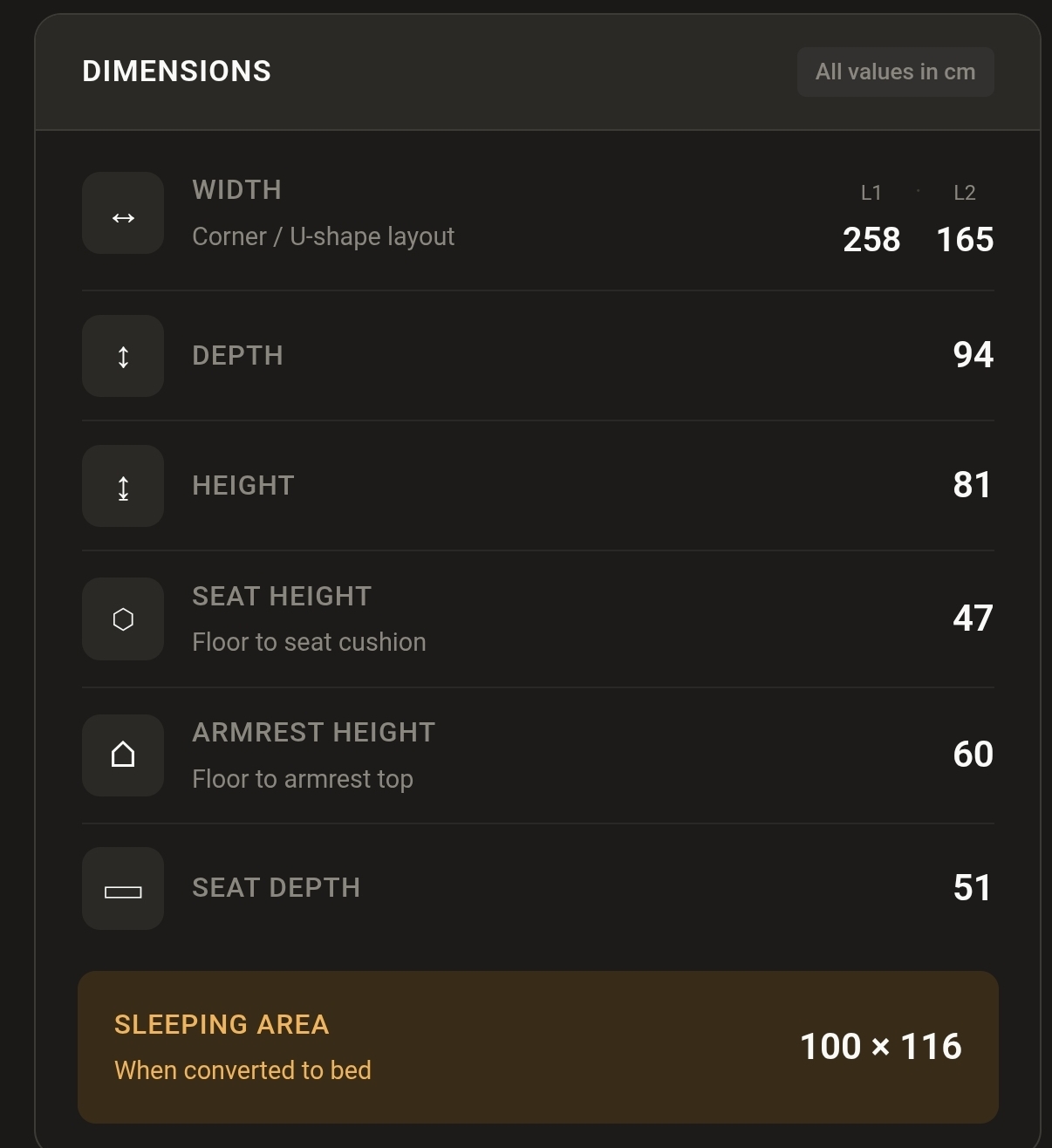Viewport: 1052px width, 1148px height.
Task: Click the Corner / U-shape layout subtitle
Action: pos(323,236)
